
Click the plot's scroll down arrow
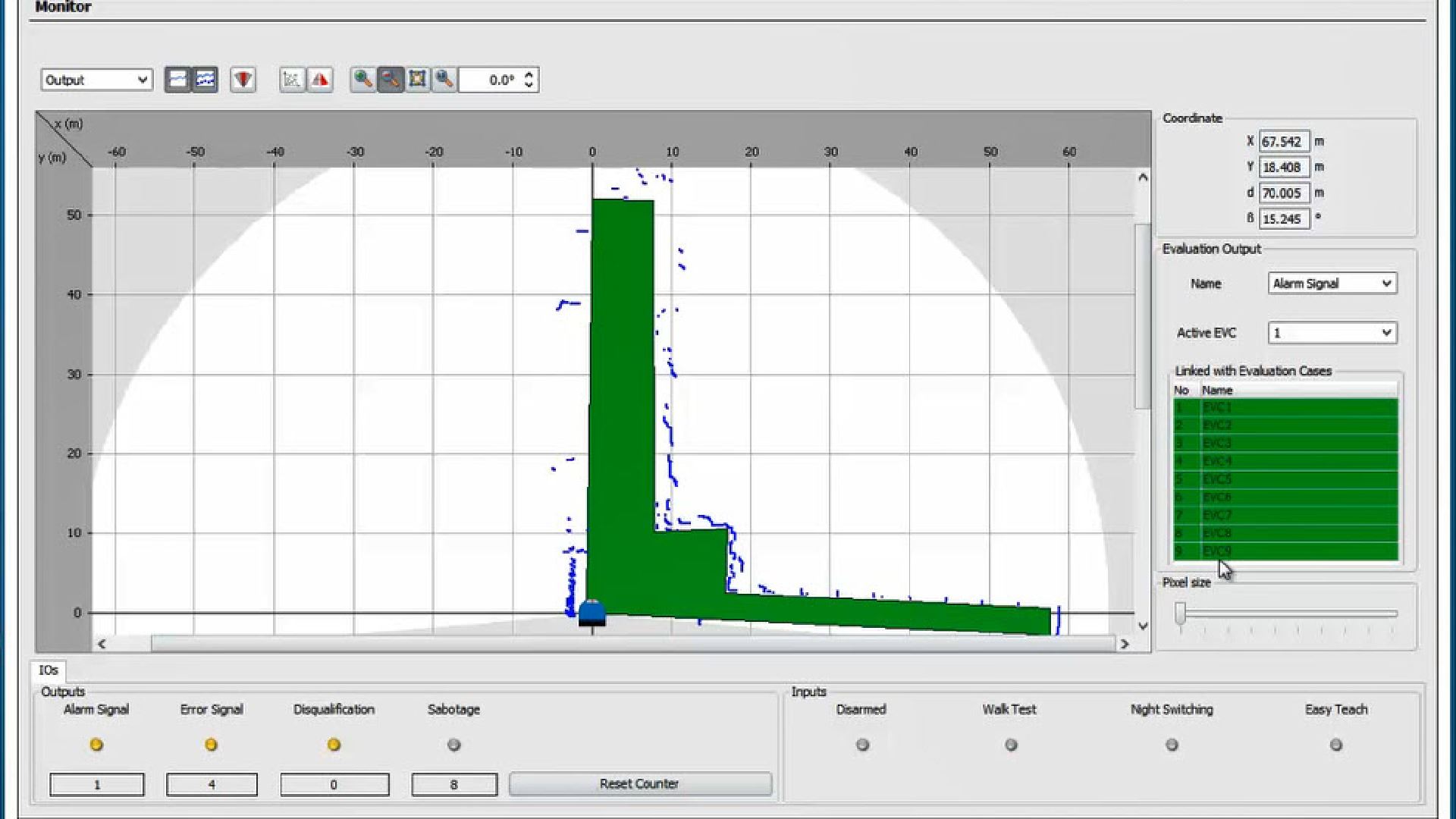click(1143, 626)
